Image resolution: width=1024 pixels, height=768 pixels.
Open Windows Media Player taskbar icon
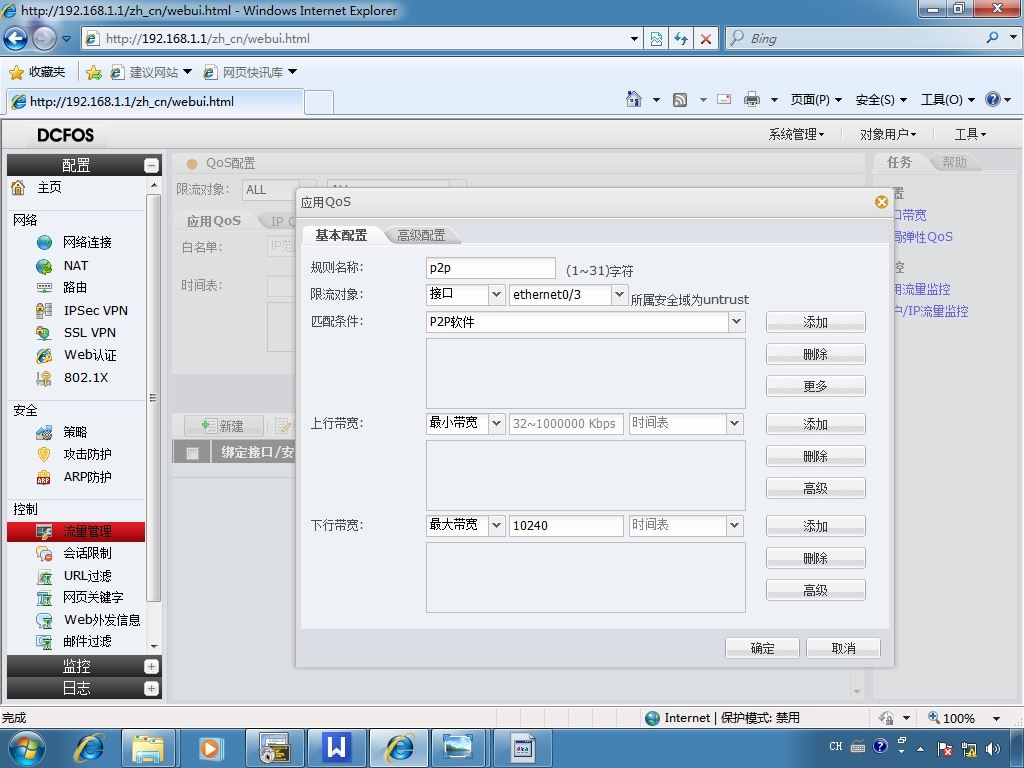pyautogui.click(x=210, y=748)
